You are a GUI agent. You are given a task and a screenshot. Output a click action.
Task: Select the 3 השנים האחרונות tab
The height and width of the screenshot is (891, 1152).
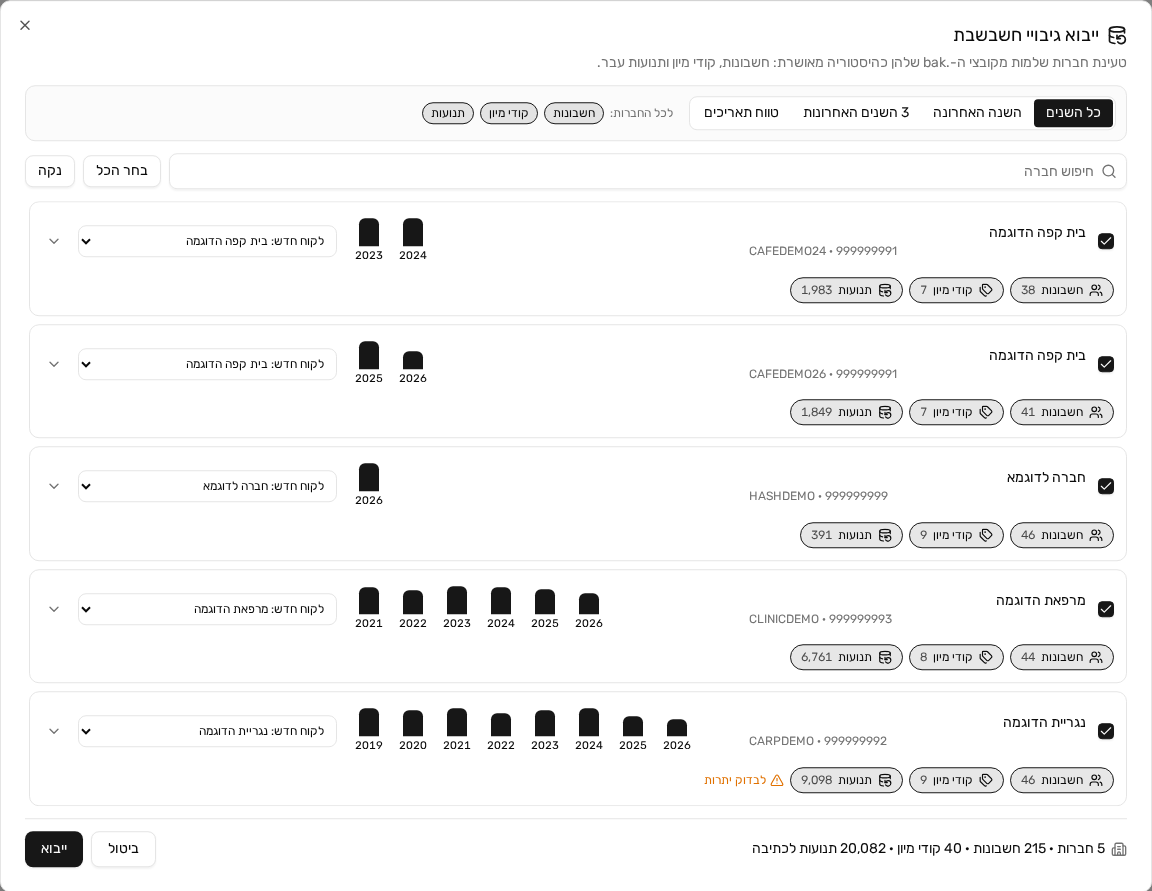pyautogui.click(x=856, y=113)
